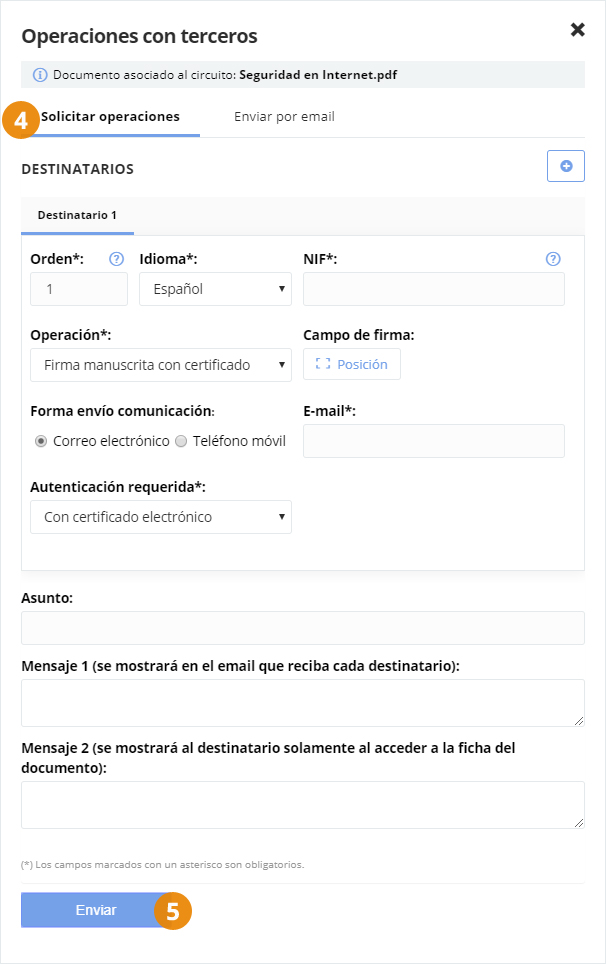Switch to Enviar por email tab
The width and height of the screenshot is (606, 964).
pos(285,117)
